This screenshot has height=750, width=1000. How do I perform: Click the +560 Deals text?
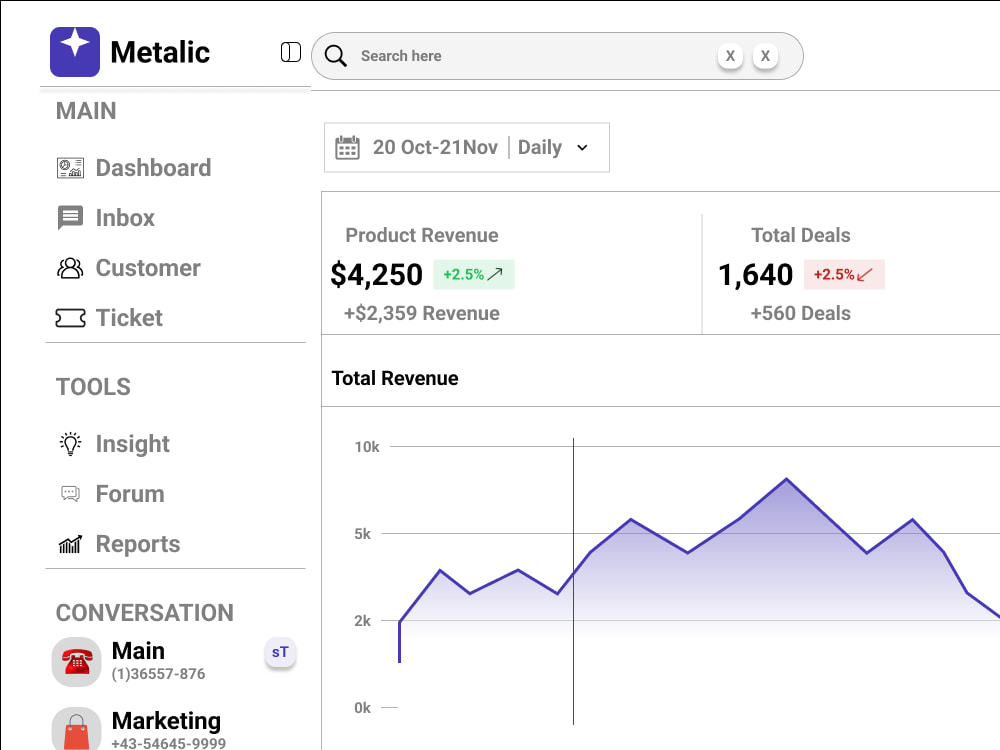coord(800,313)
